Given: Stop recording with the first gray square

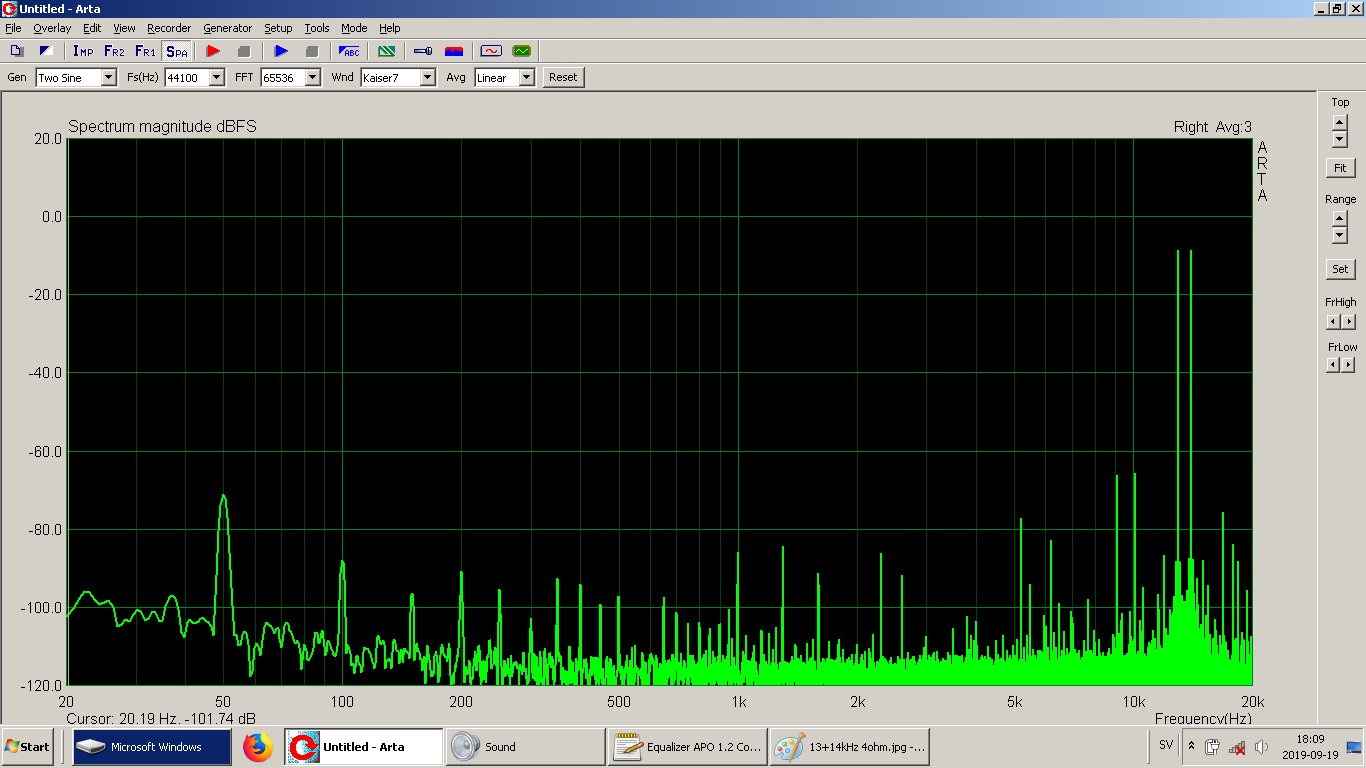Looking at the screenshot, I should pos(243,51).
